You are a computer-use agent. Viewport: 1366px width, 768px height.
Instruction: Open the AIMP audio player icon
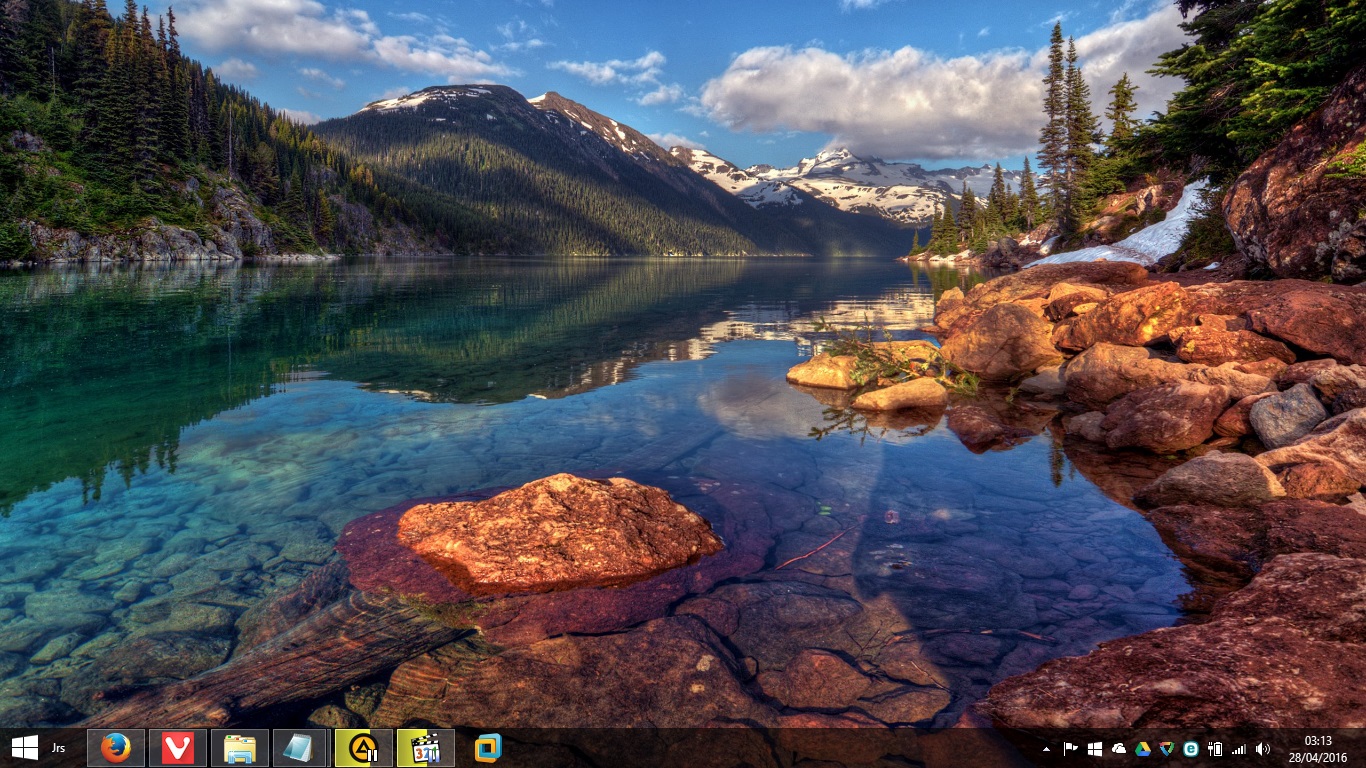coord(363,748)
